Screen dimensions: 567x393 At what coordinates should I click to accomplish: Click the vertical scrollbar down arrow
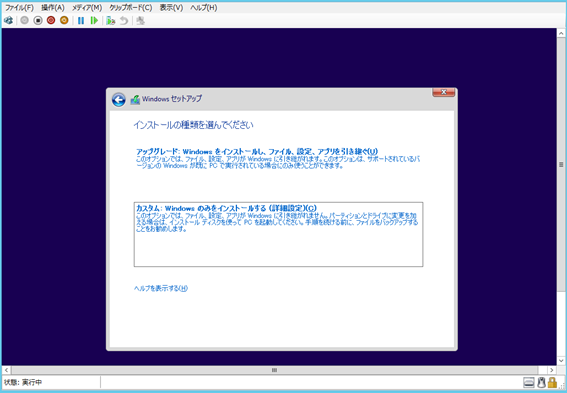tap(561, 360)
